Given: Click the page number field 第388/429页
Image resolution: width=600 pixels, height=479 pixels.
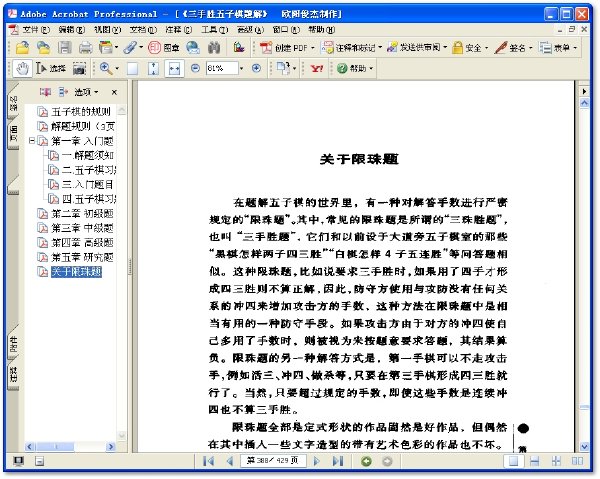Looking at the screenshot, I should point(273,460).
